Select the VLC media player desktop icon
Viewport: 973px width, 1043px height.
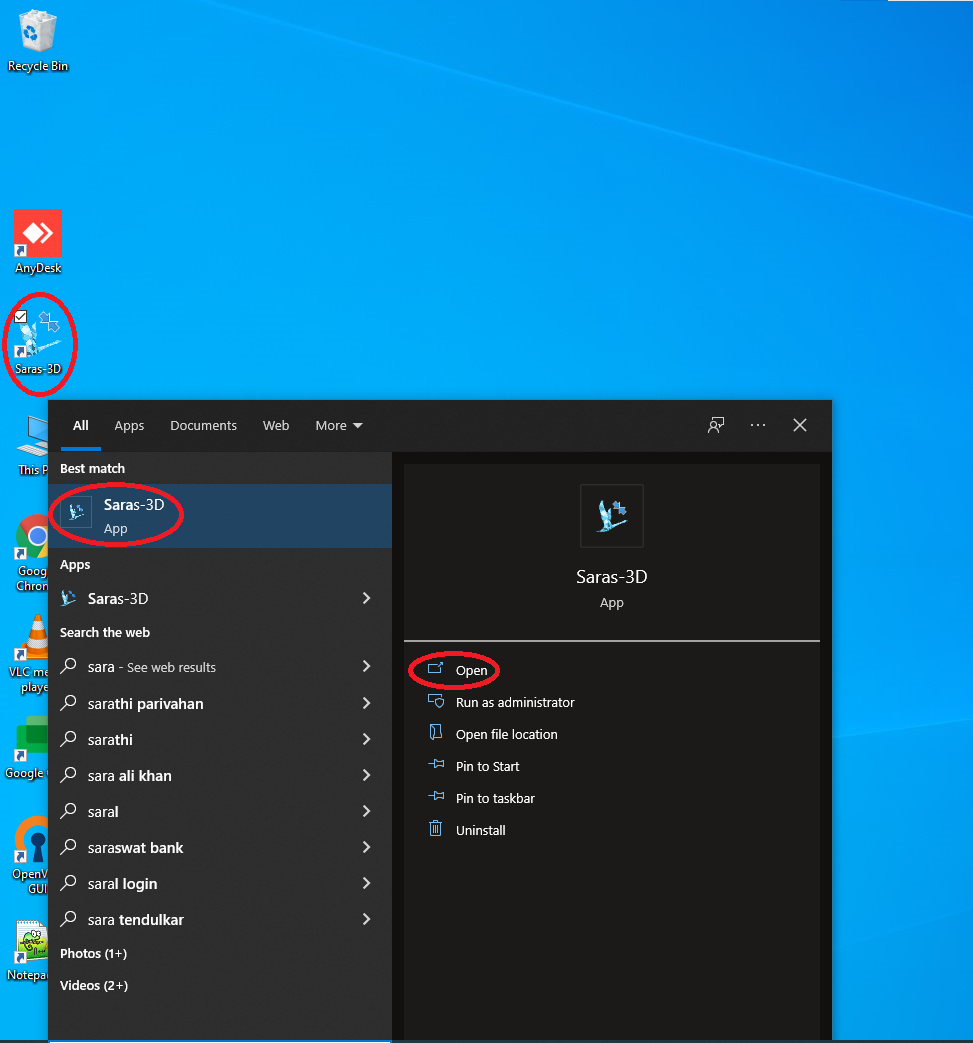[x=29, y=655]
